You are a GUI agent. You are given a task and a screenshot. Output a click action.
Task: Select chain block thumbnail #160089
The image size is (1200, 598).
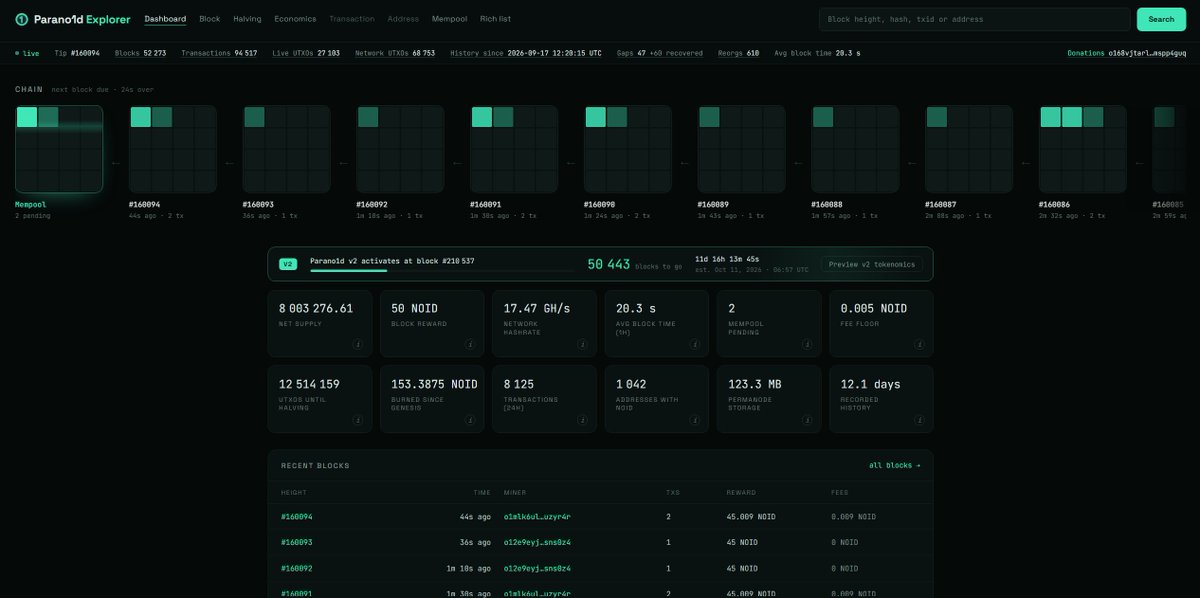click(x=742, y=149)
